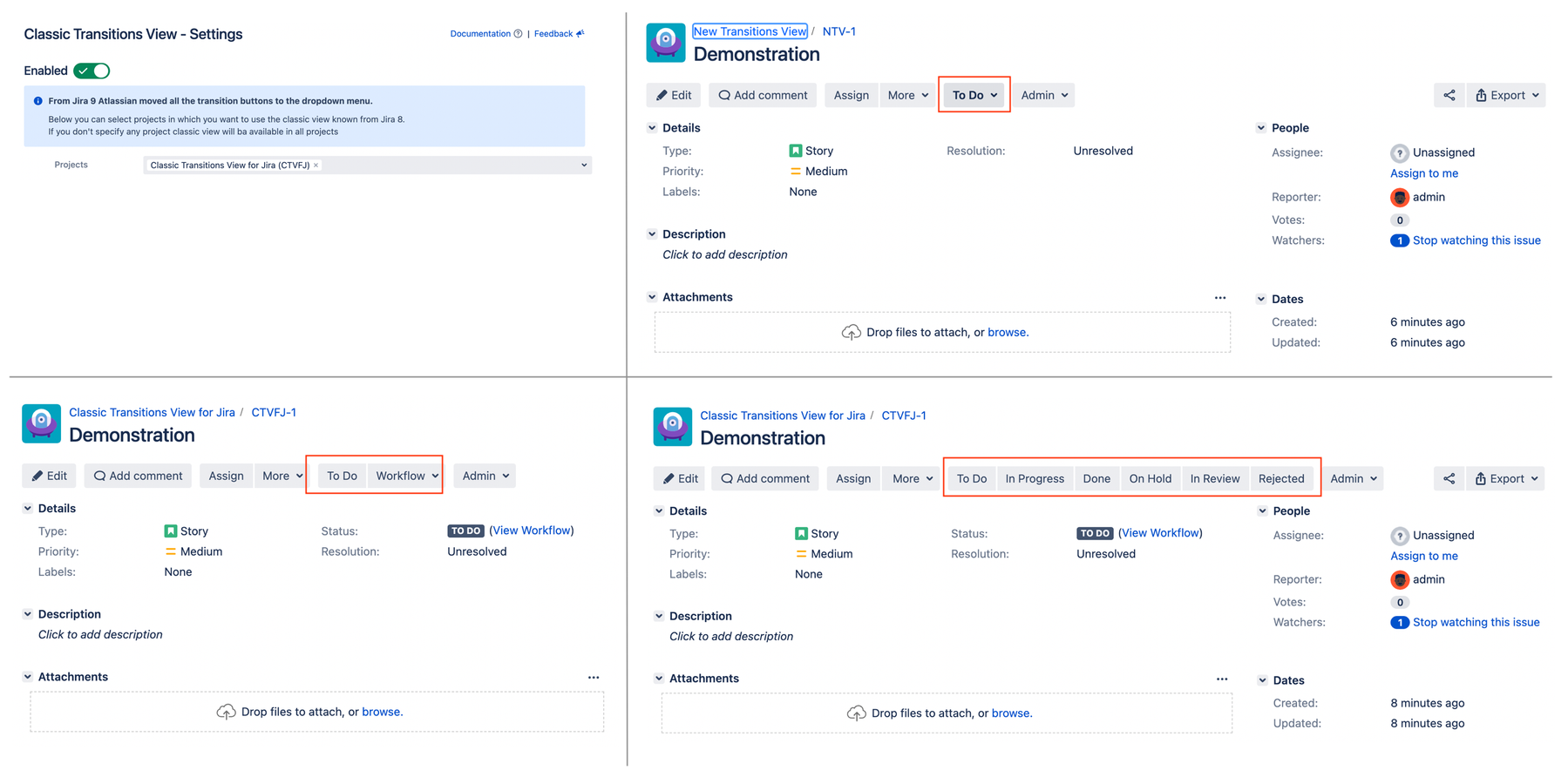Click share icon in bottom-right issue
This screenshot has width=1568, height=784.
pos(1449,478)
